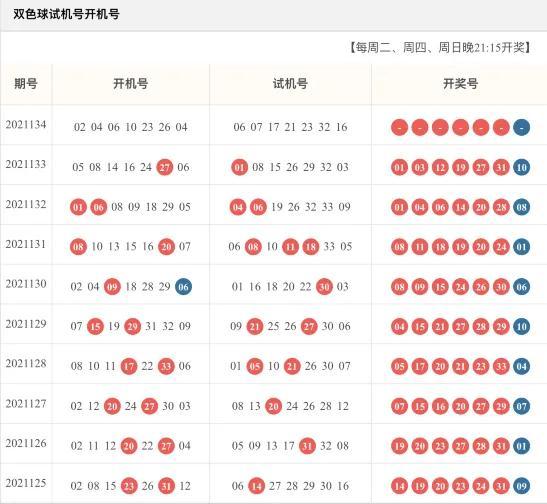Click period number 2021132
This screenshot has width=547, height=504.
(26, 204)
